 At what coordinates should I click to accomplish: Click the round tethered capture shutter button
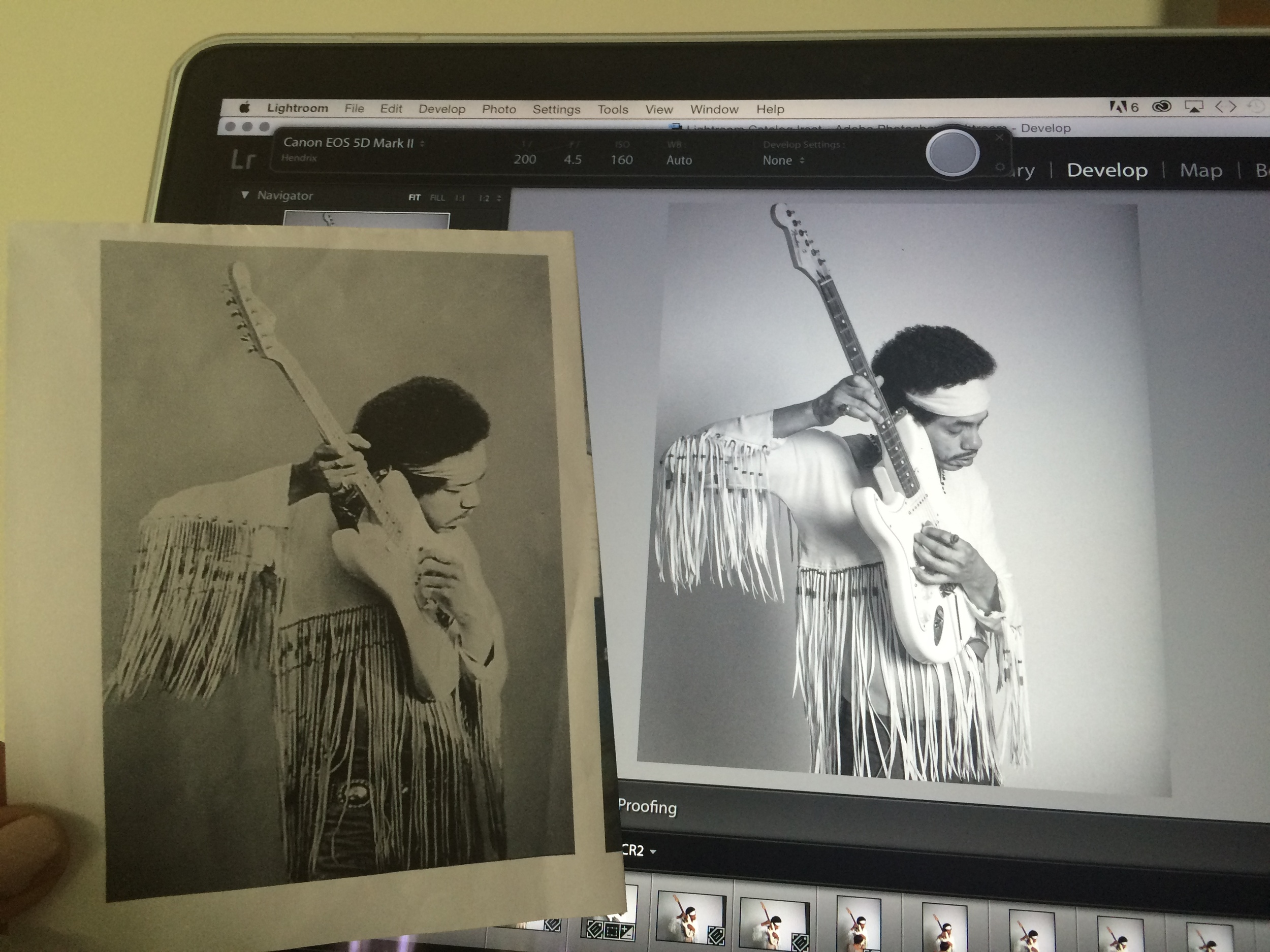click(952, 153)
